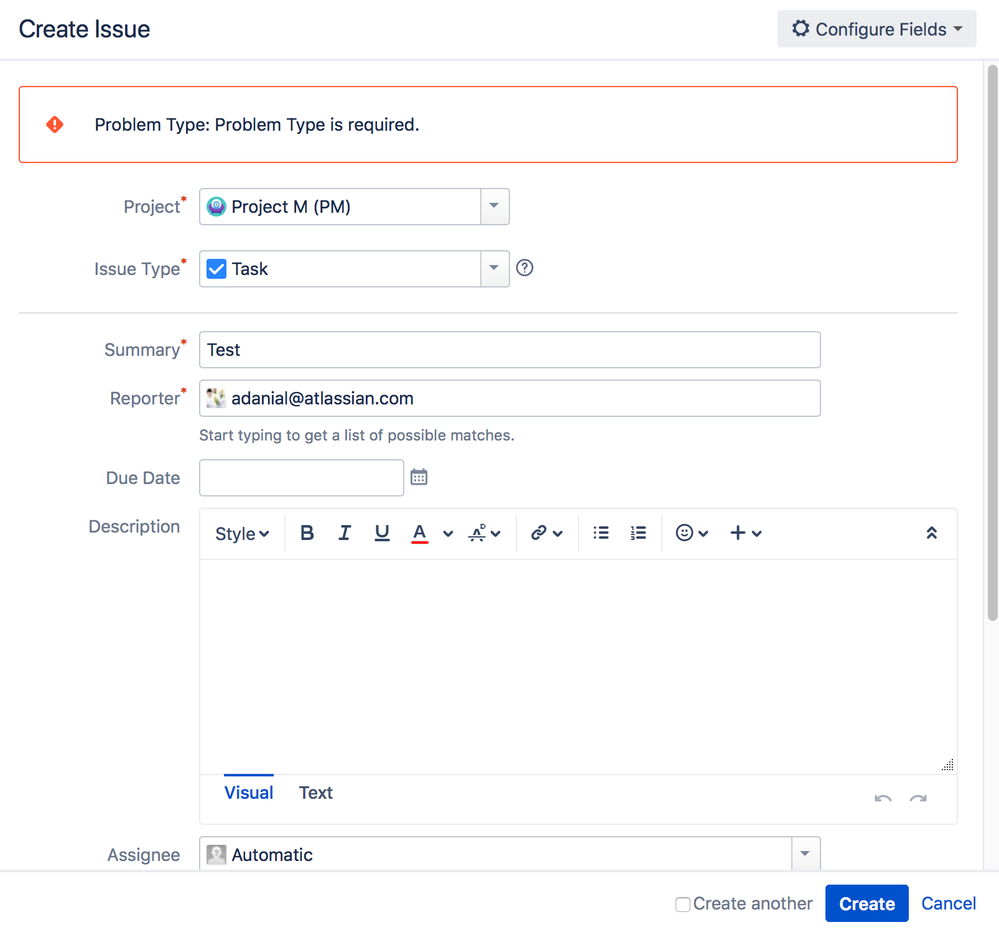This screenshot has width=999, height=932.
Task: Click into the Reporter field
Action: click(510, 398)
